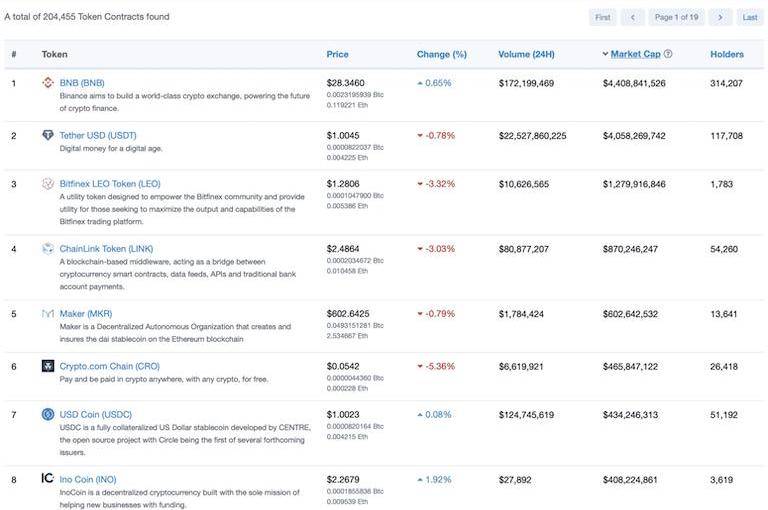768x510 pixels.
Task: Click Tether volume $22,527,860,225
Action: click(x=532, y=136)
